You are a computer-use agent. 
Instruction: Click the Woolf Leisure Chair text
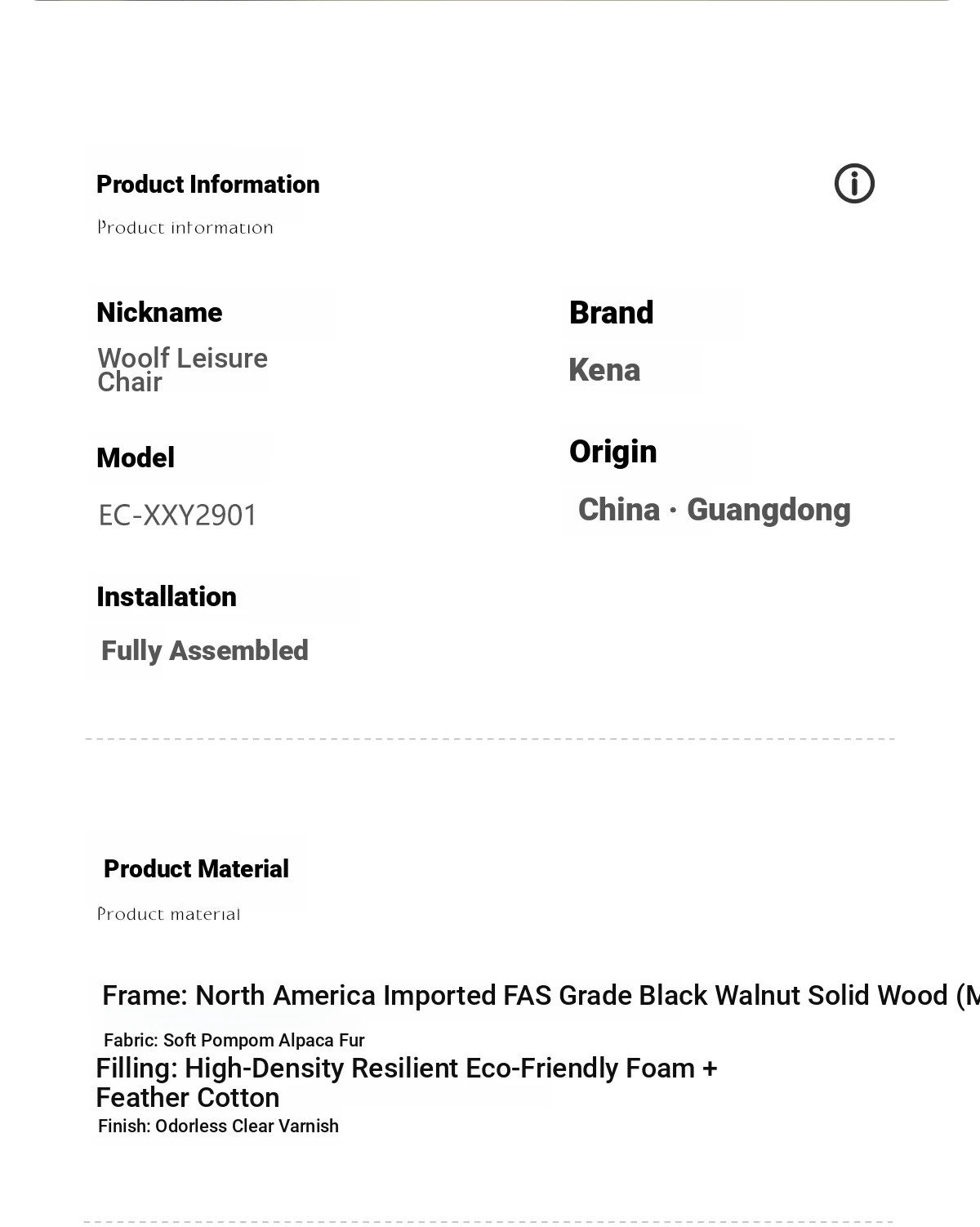(182, 370)
